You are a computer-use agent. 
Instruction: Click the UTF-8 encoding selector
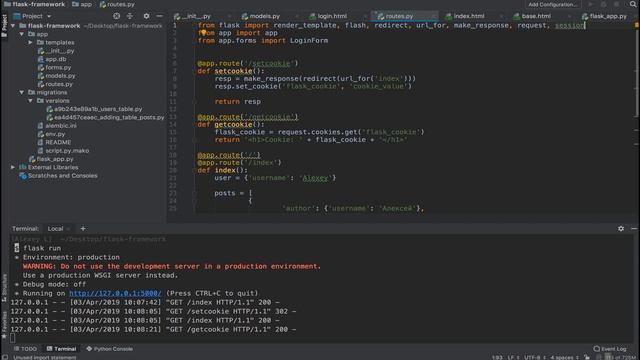point(534,357)
